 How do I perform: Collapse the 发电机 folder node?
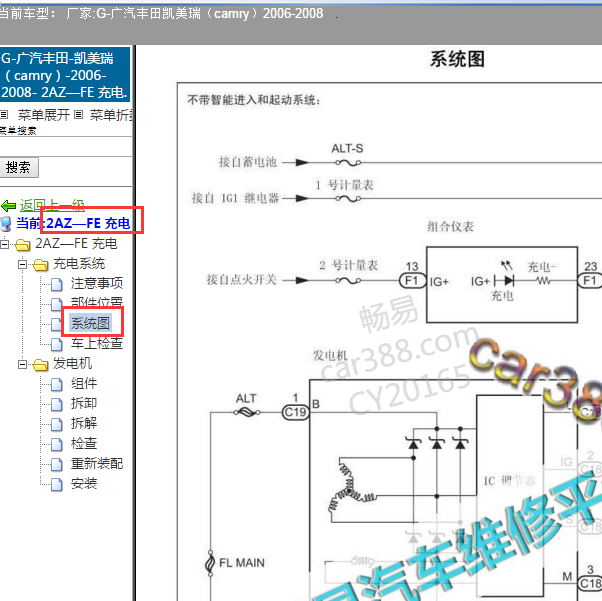22,364
